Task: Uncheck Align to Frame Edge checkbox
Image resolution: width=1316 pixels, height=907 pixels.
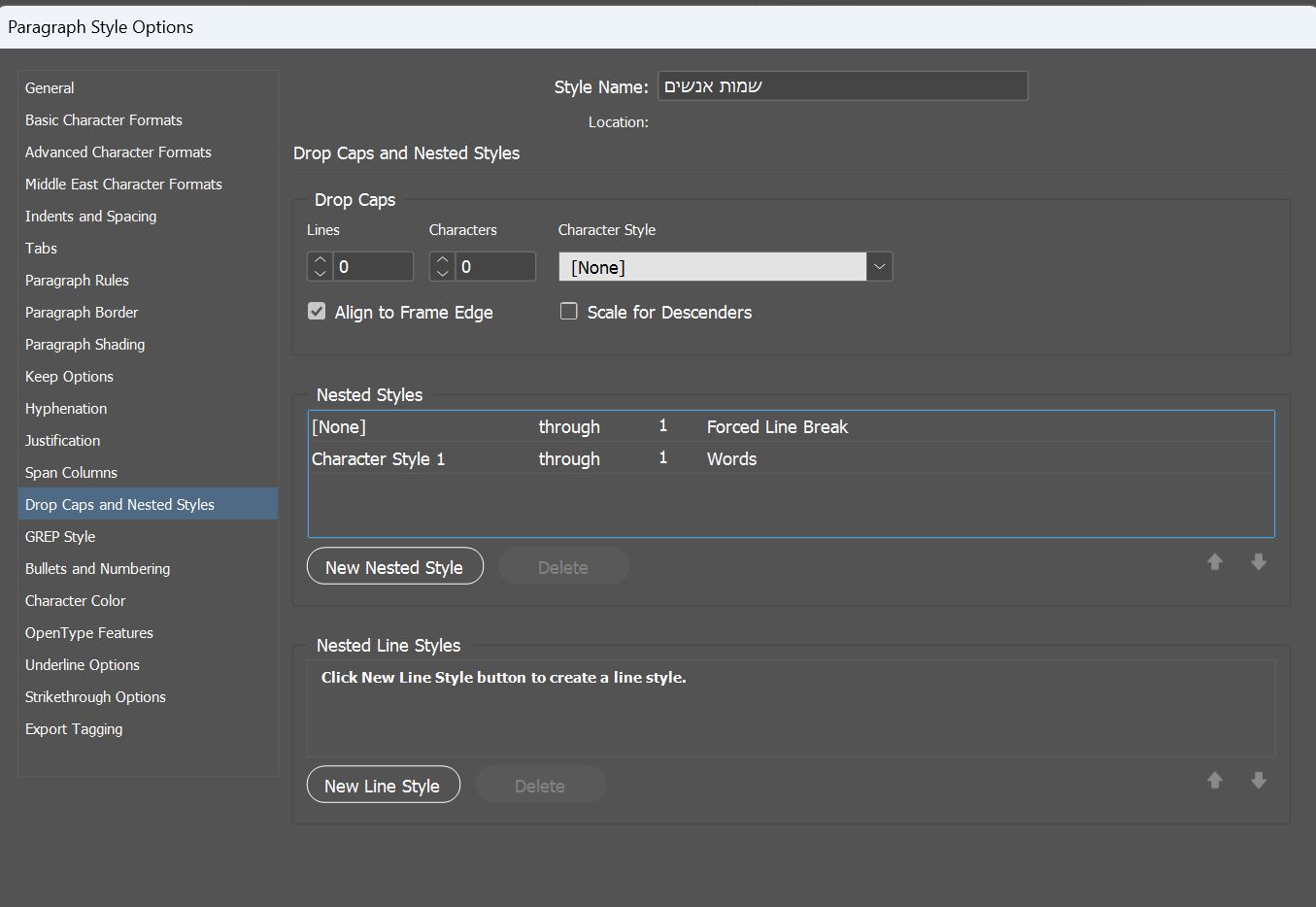Action: tap(317, 312)
